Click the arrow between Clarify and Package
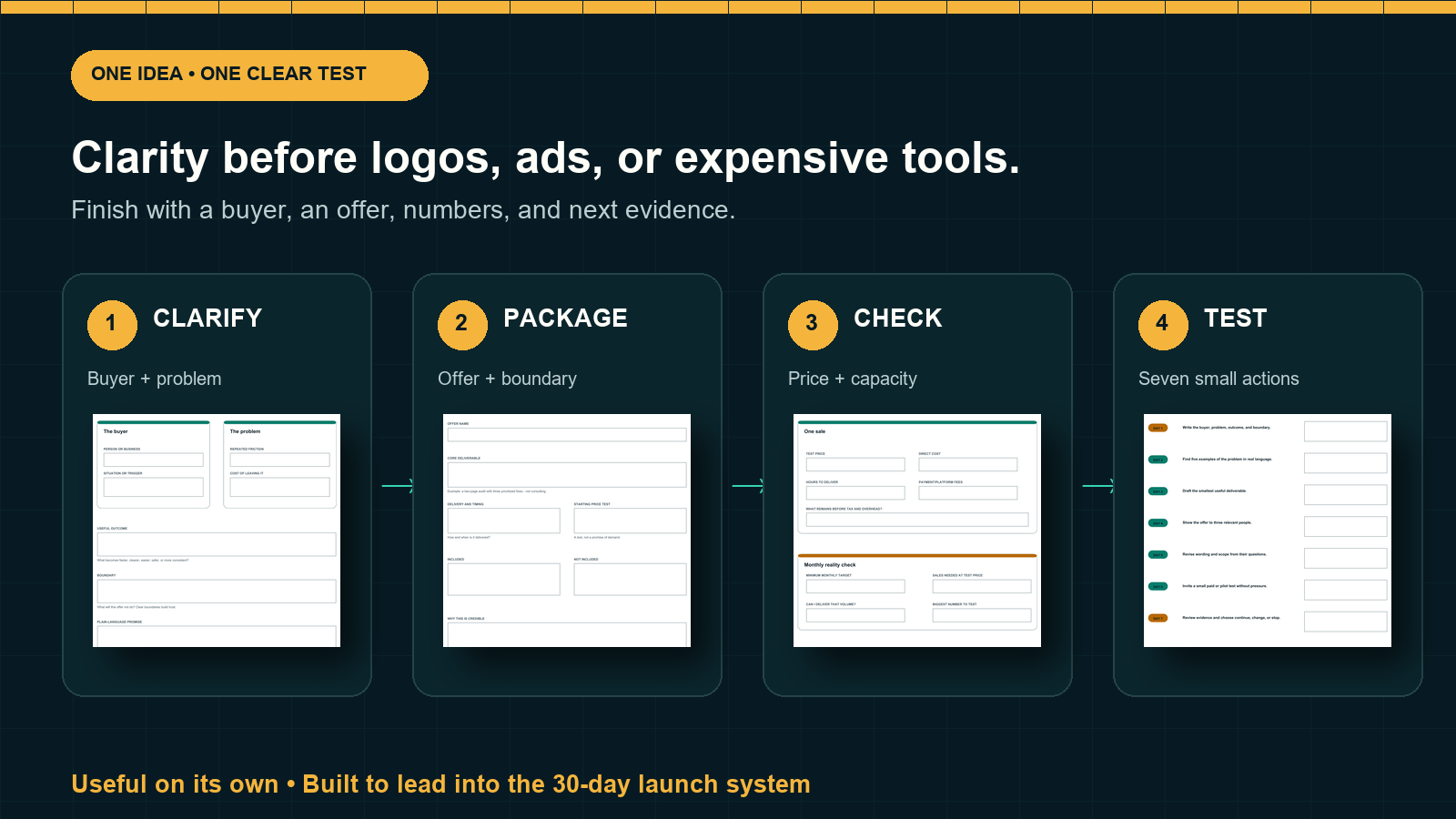1456x819 pixels. click(x=398, y=486)
